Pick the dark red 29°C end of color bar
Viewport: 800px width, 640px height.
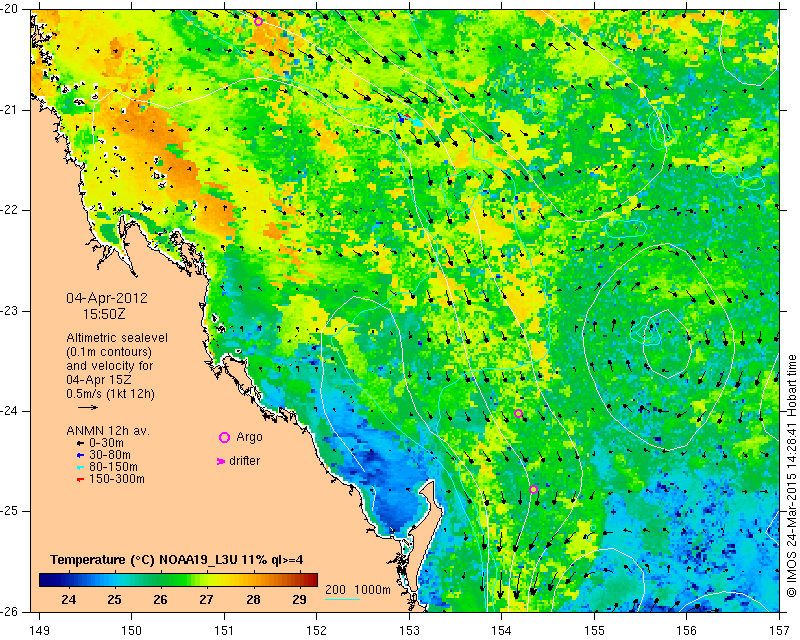[309, 580]
